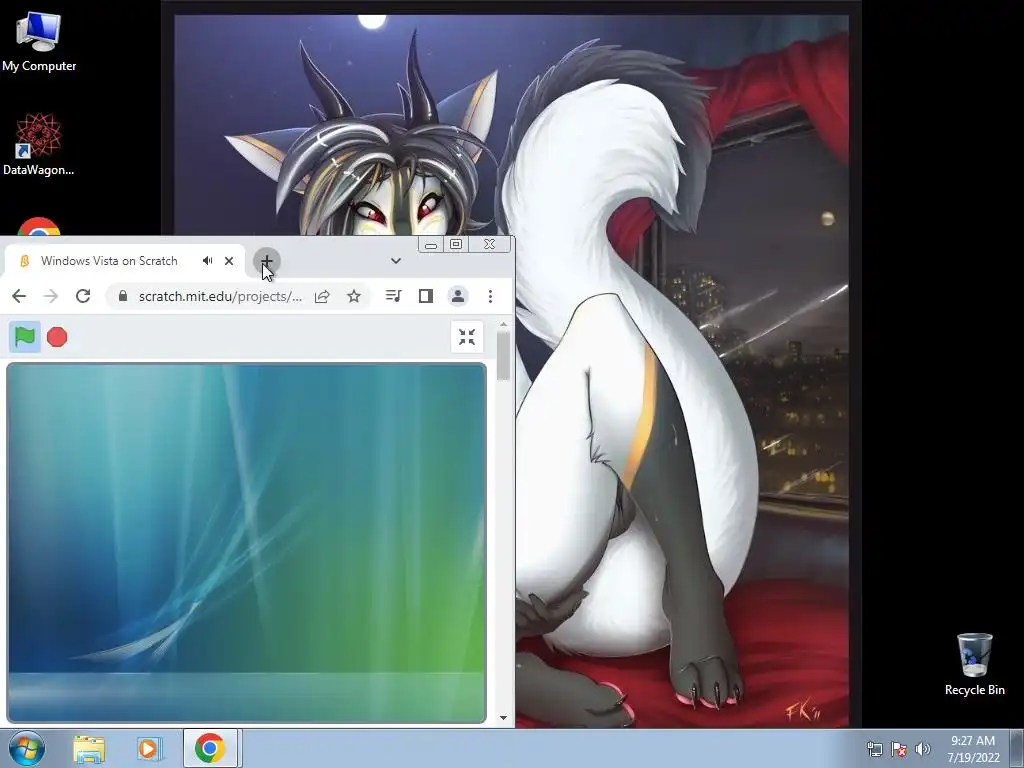Image resolution: width=1024 pixels, height=768 pixels.
Task: Select My Computer desktop icon
Action: point(39,42)
